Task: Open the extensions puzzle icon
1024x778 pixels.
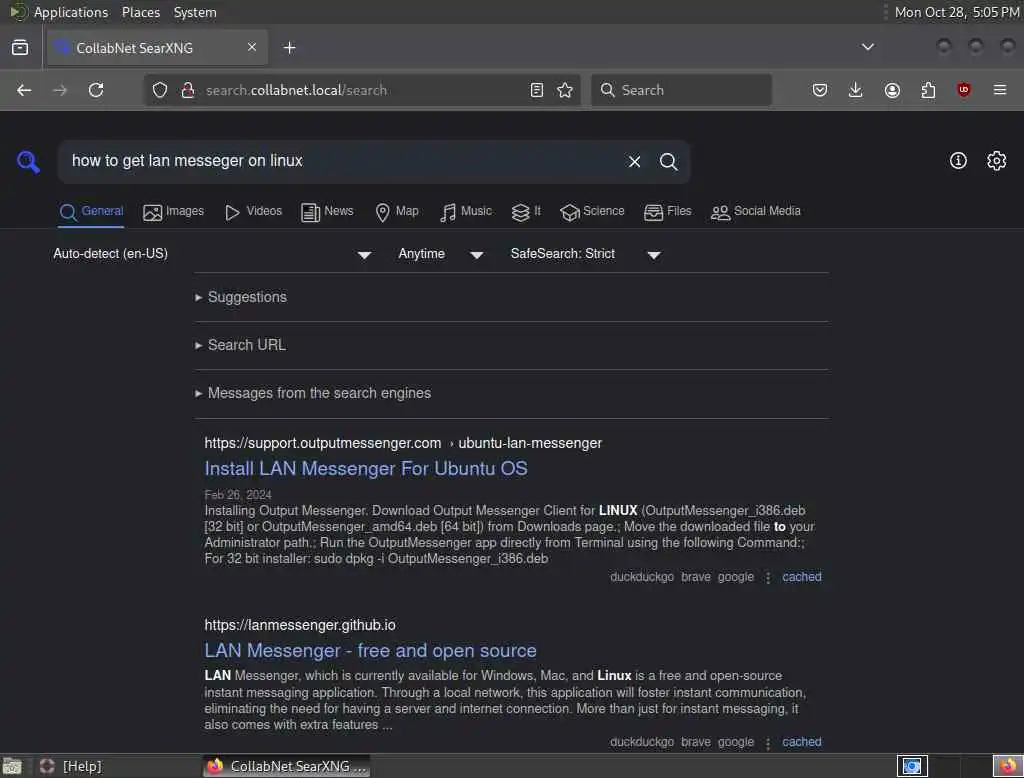Action: click(928, 90)
